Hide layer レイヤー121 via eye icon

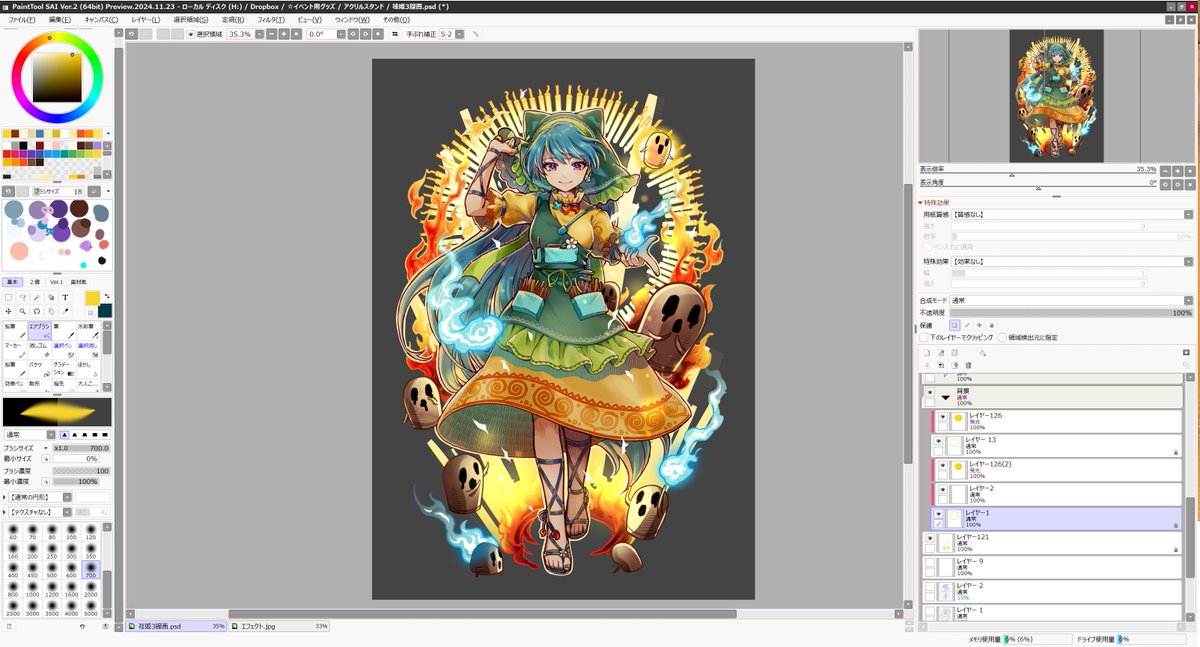pyautogui.click(x=929, y=538)
